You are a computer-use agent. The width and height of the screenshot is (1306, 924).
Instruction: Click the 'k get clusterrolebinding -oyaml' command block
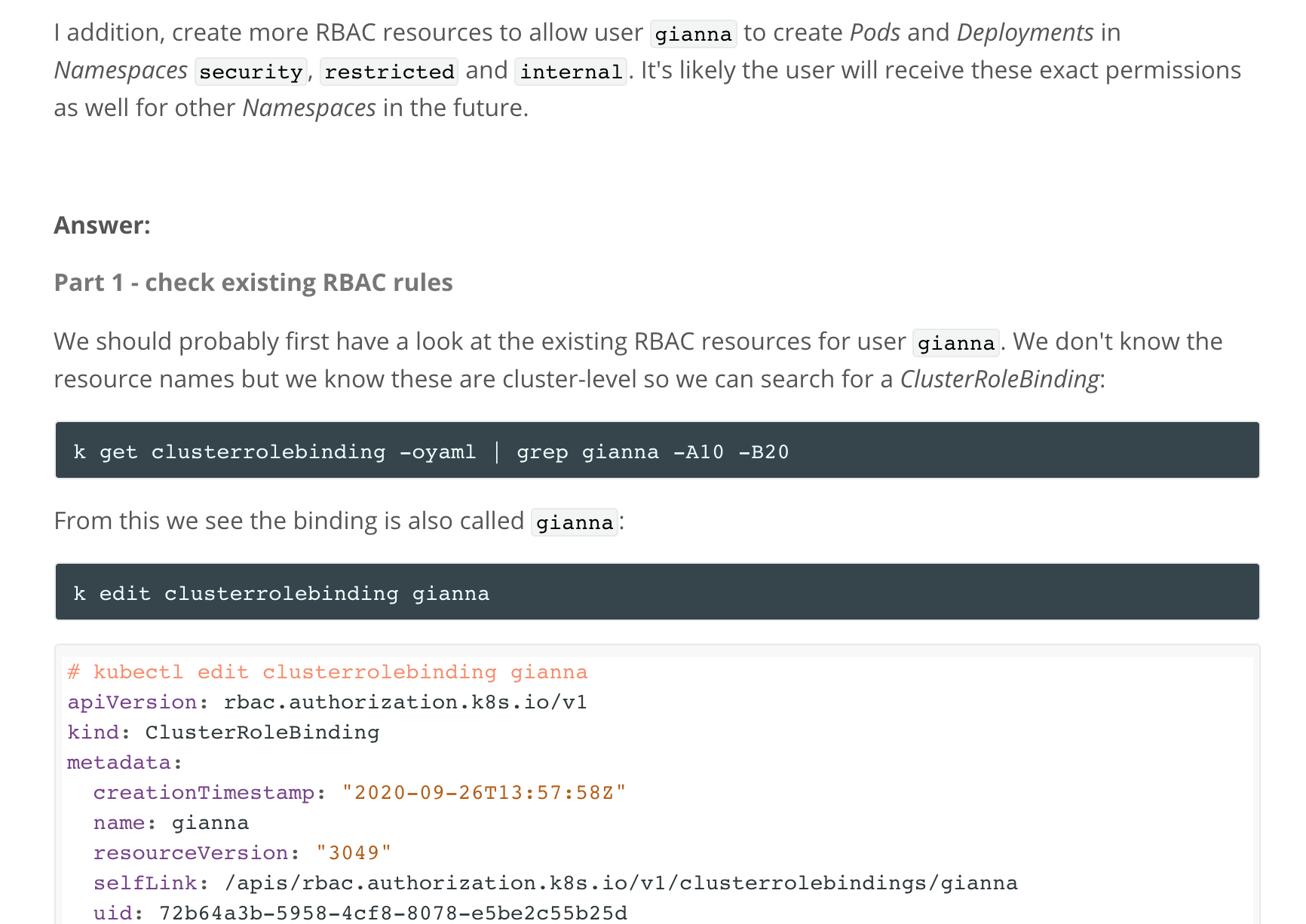(431, 451)
